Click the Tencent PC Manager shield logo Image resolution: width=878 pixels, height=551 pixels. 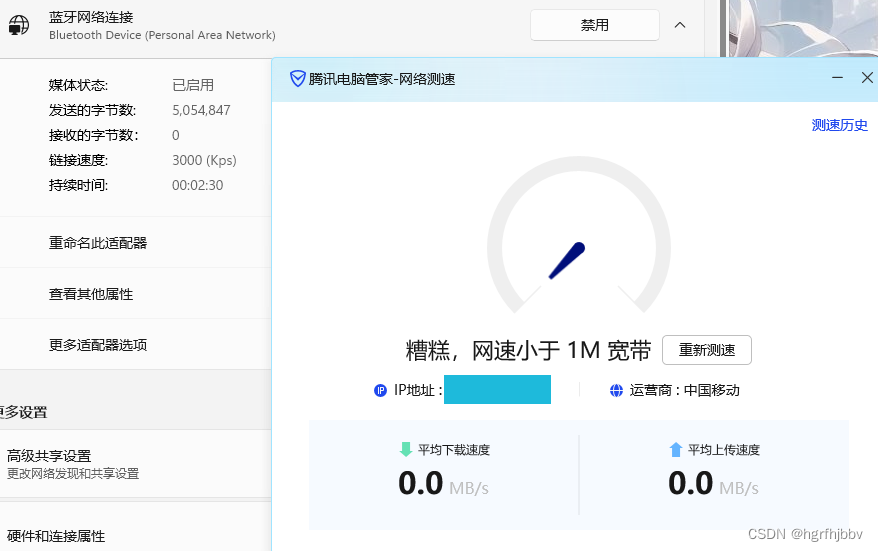pos(297,78)
